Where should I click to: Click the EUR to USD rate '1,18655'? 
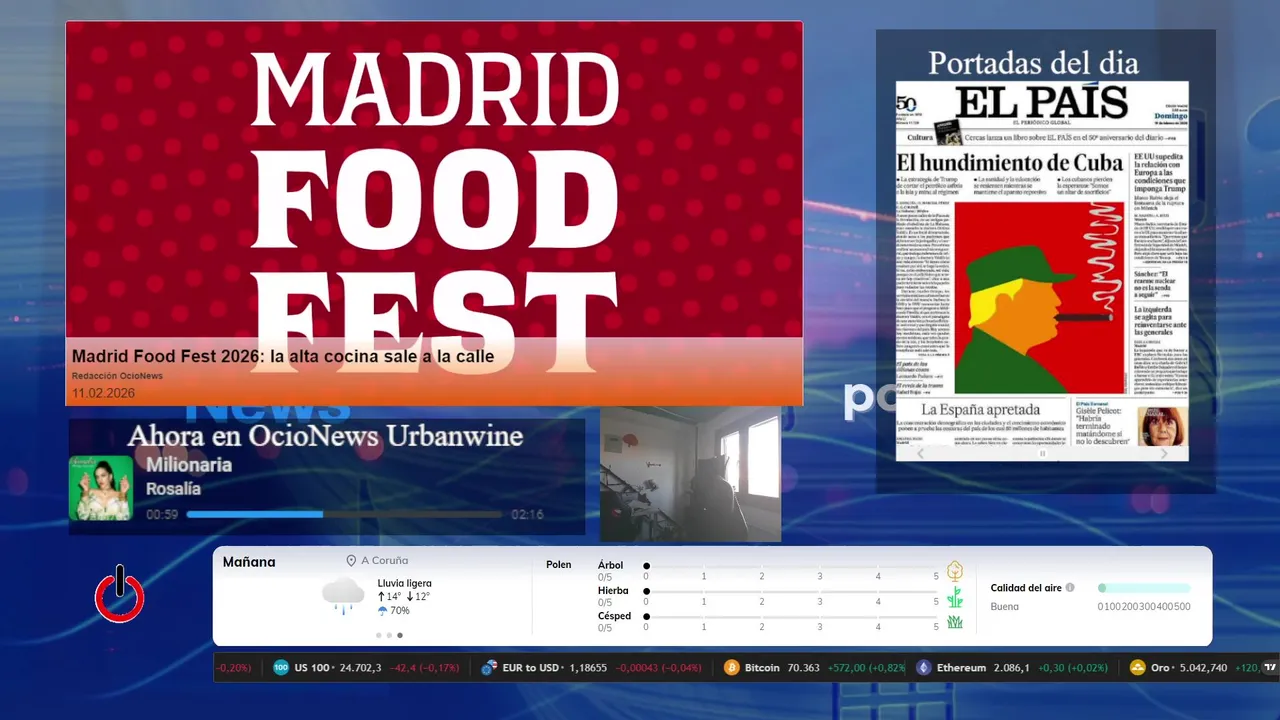coord(588,667)
